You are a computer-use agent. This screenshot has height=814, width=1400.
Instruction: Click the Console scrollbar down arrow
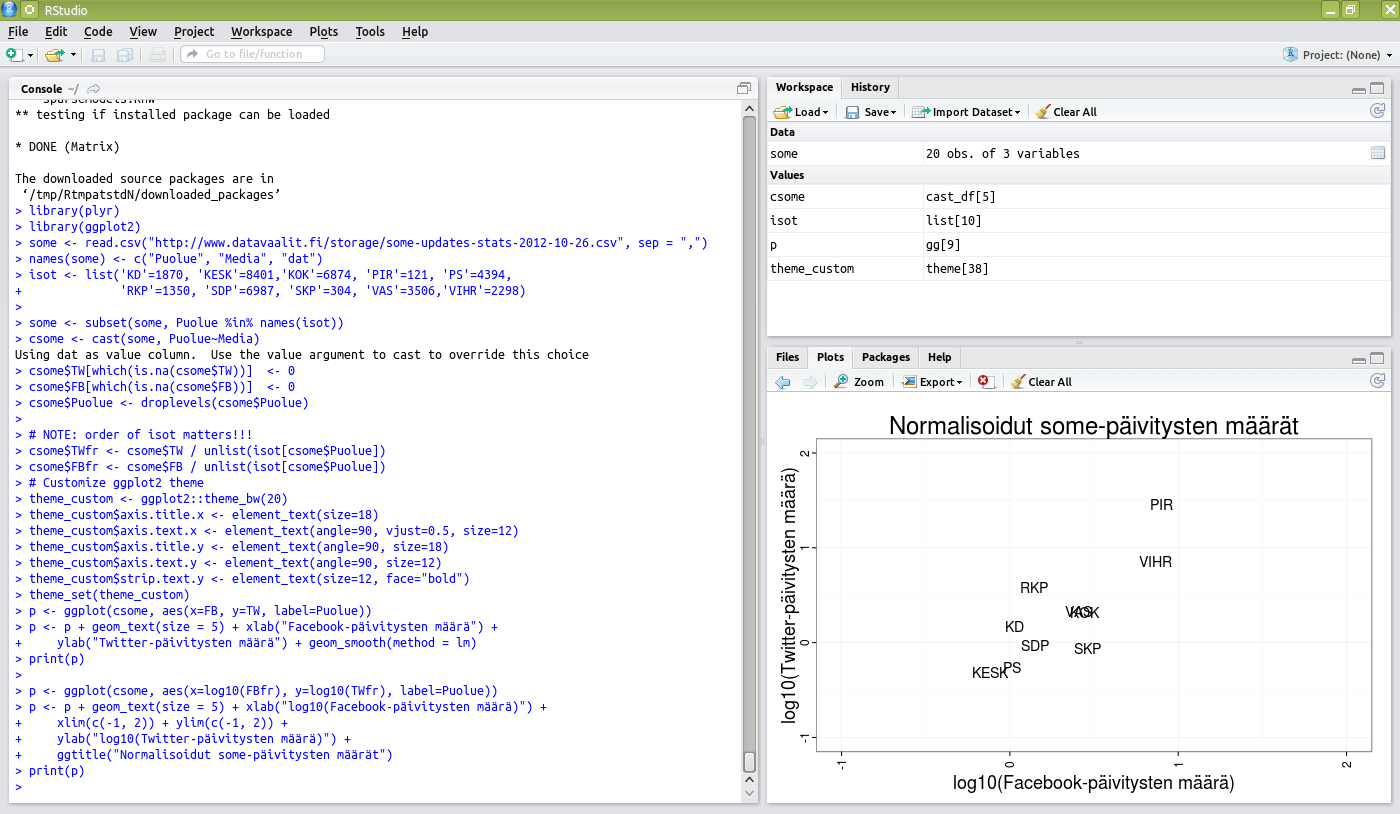[750, 793]
